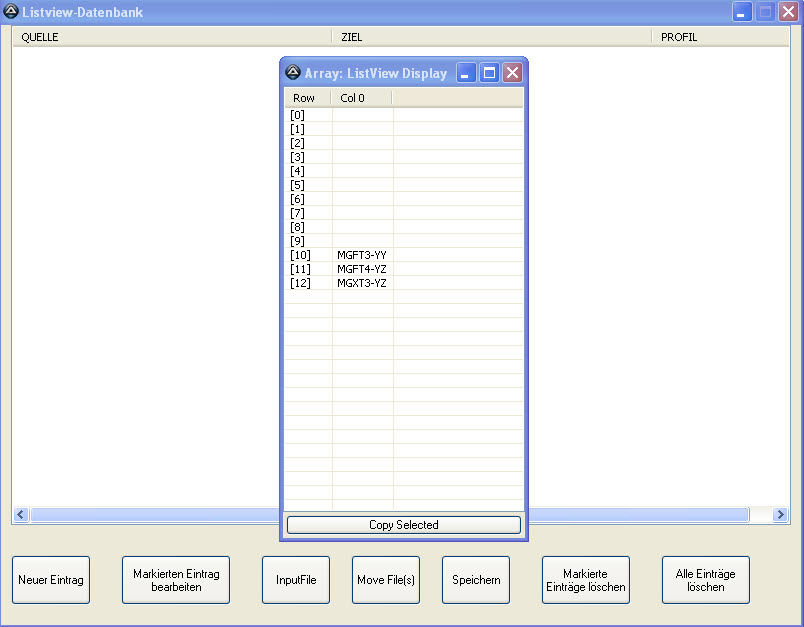This screenshot has width=804, height=627.
Task: Select the MGXT3-YZ entry in row [12]
Action: 361,283
